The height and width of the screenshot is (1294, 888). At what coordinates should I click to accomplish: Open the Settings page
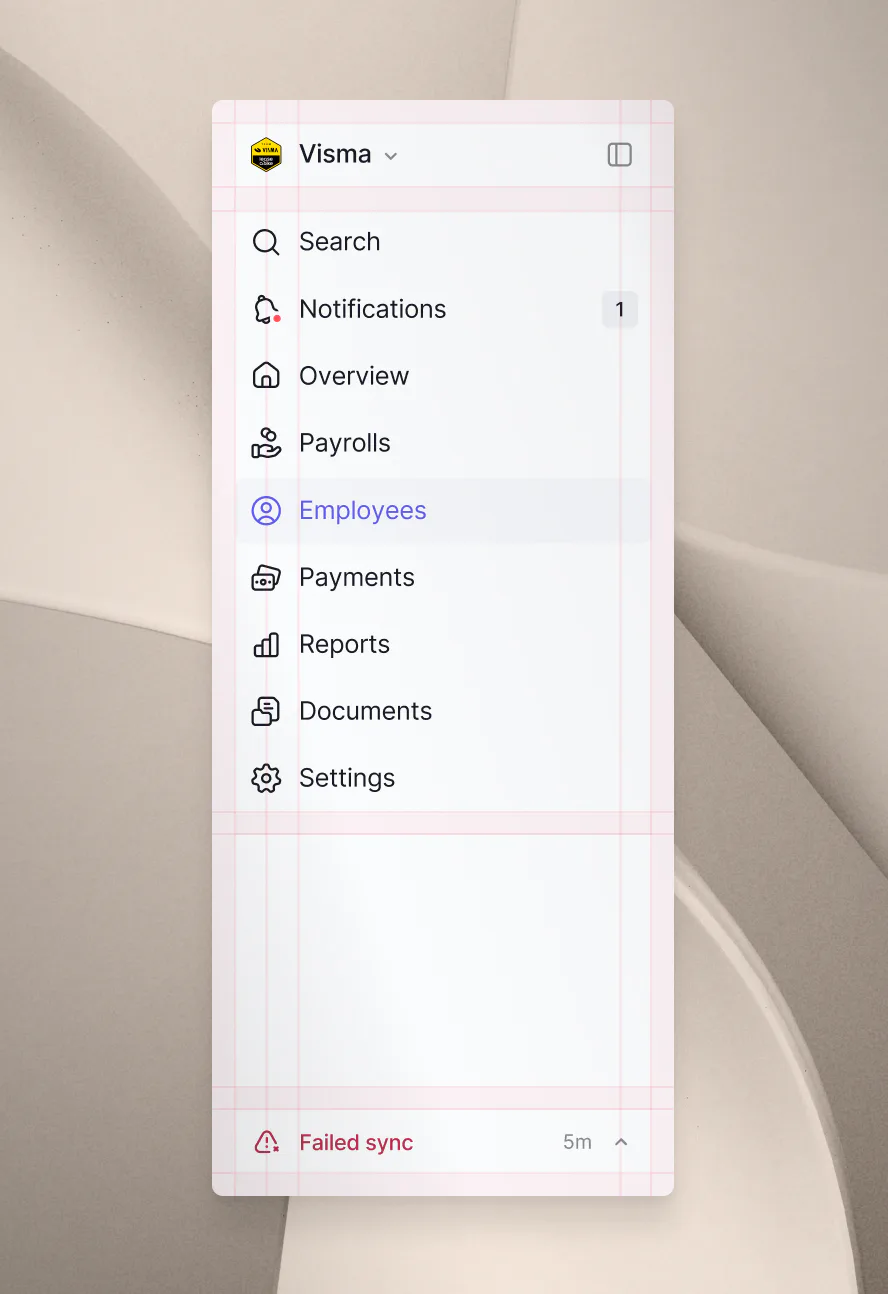click(443, 778)
